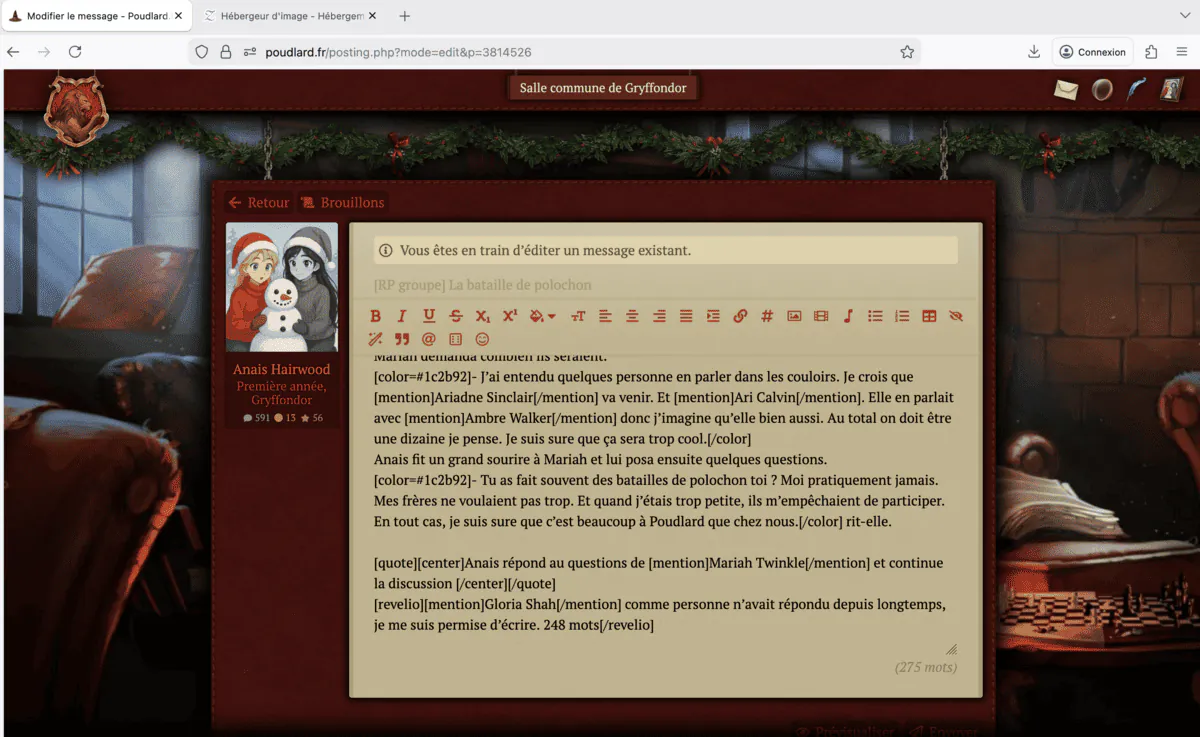The height and width of the screenshot is (737, 1200).
Task: Click the boxed panel icon next to @
Action: (x=456, y=339)
